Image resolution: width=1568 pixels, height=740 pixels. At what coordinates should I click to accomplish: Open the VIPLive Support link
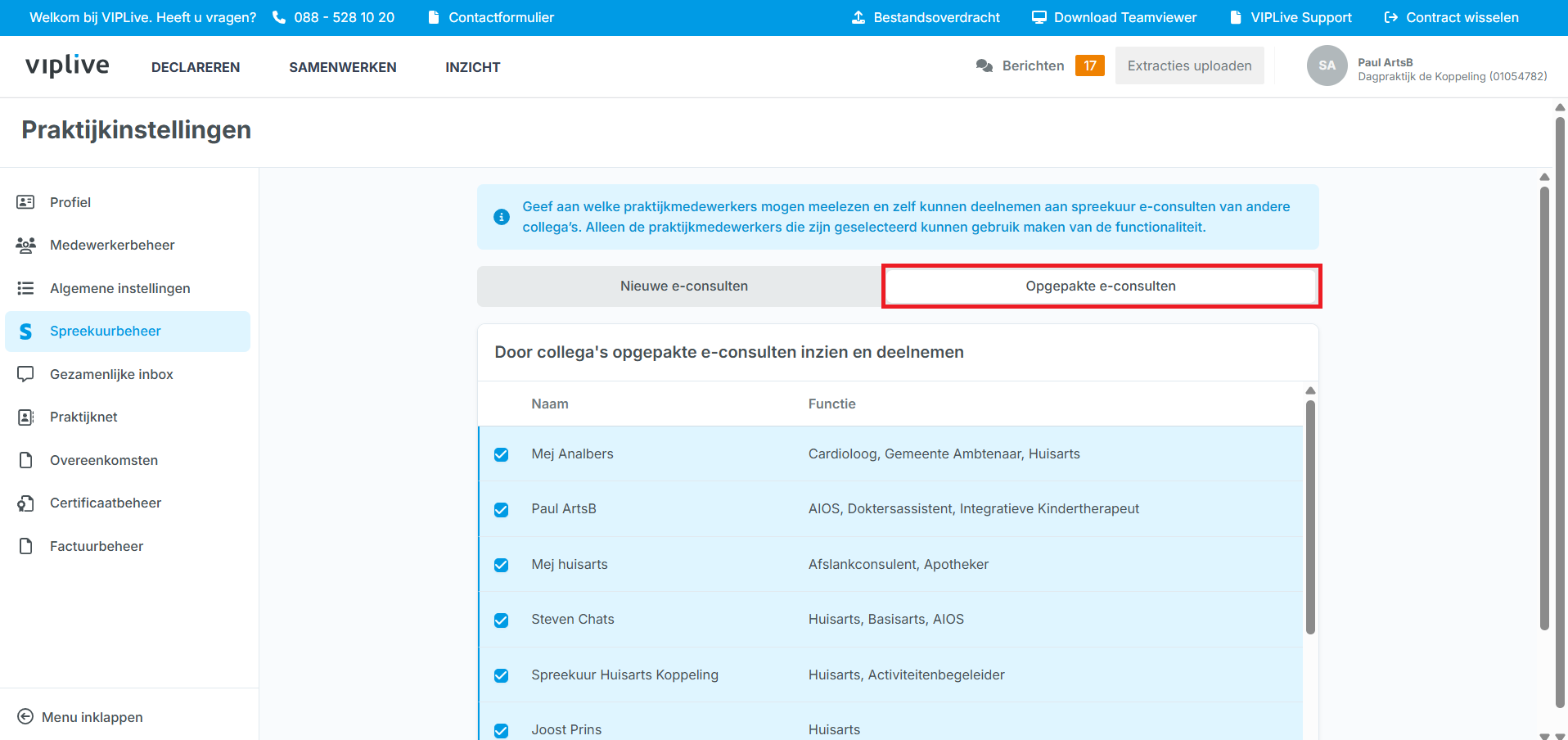tap(1301, 17)
